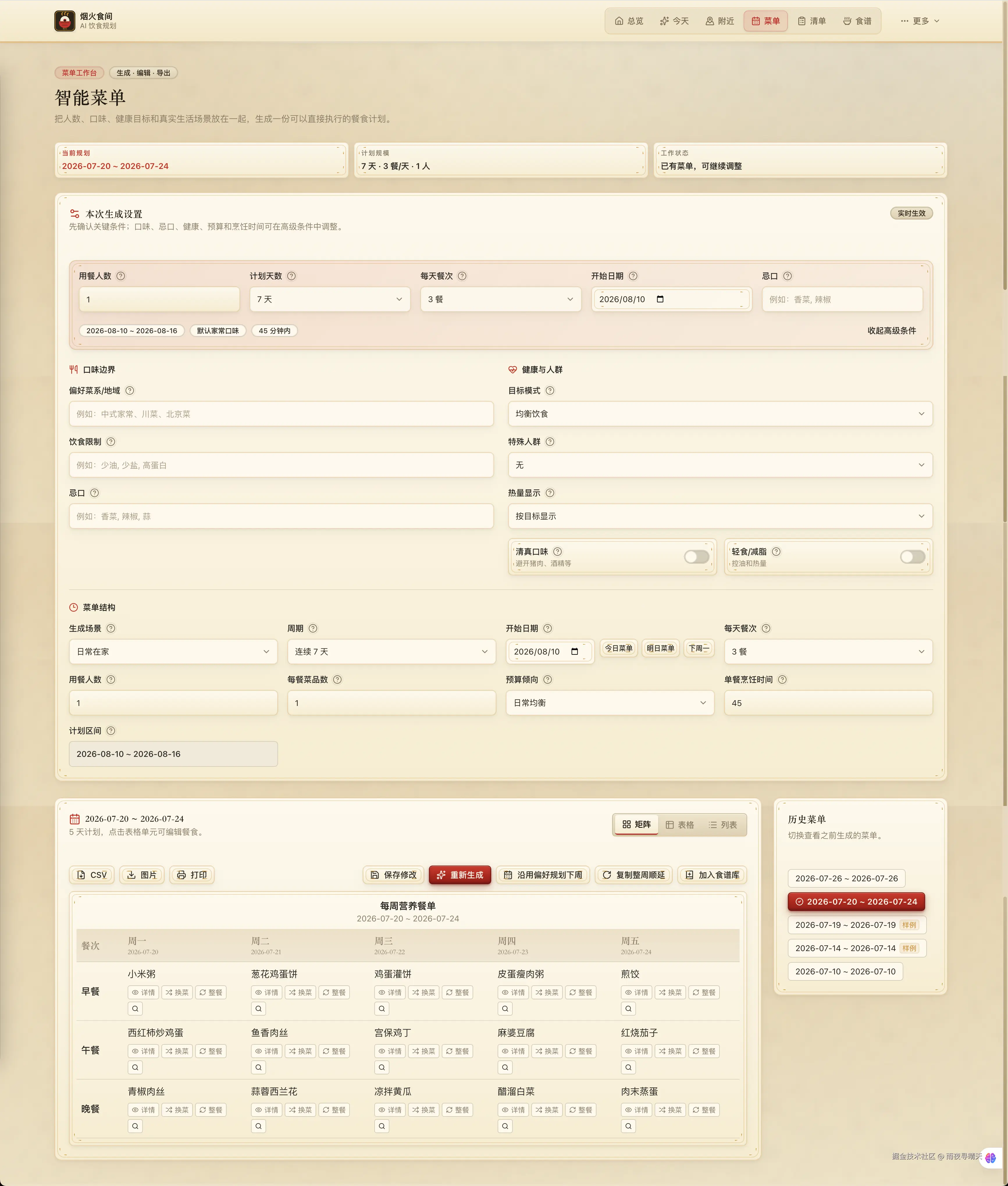Click the help icon beside 计划天数

(x=291, y=276)
